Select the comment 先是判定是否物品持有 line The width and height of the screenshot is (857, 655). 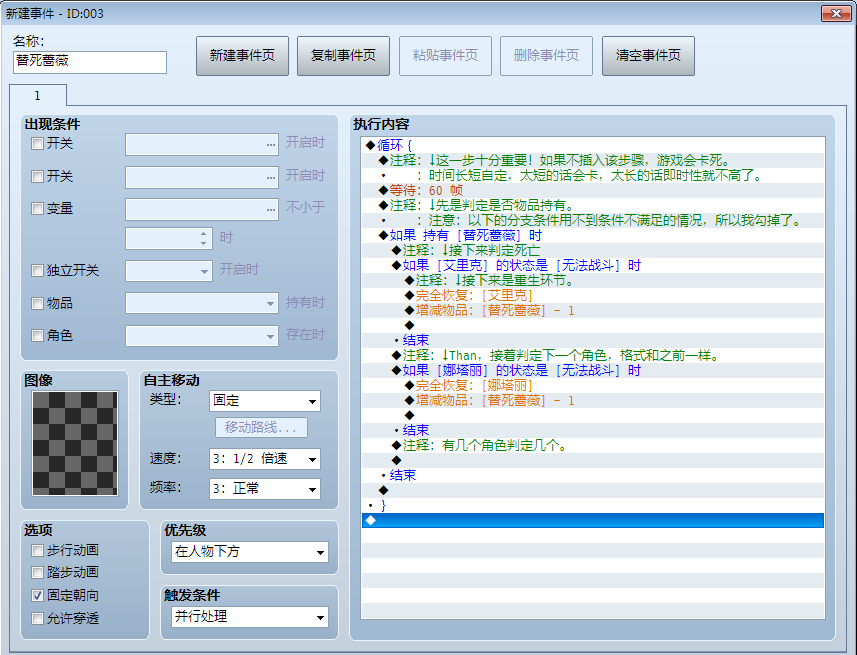[x=593, y=206]
